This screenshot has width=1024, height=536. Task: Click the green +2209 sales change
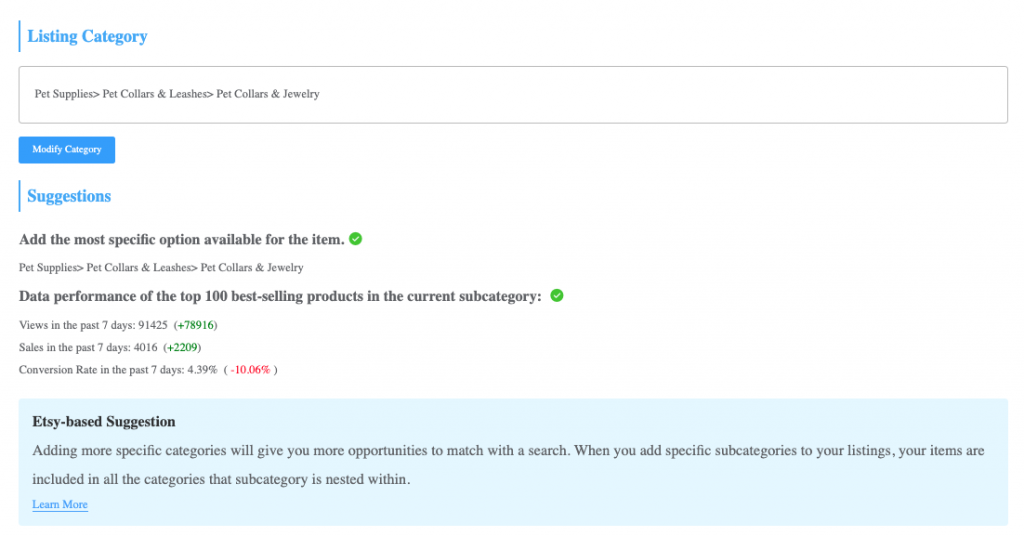click(x=182, y=347)
